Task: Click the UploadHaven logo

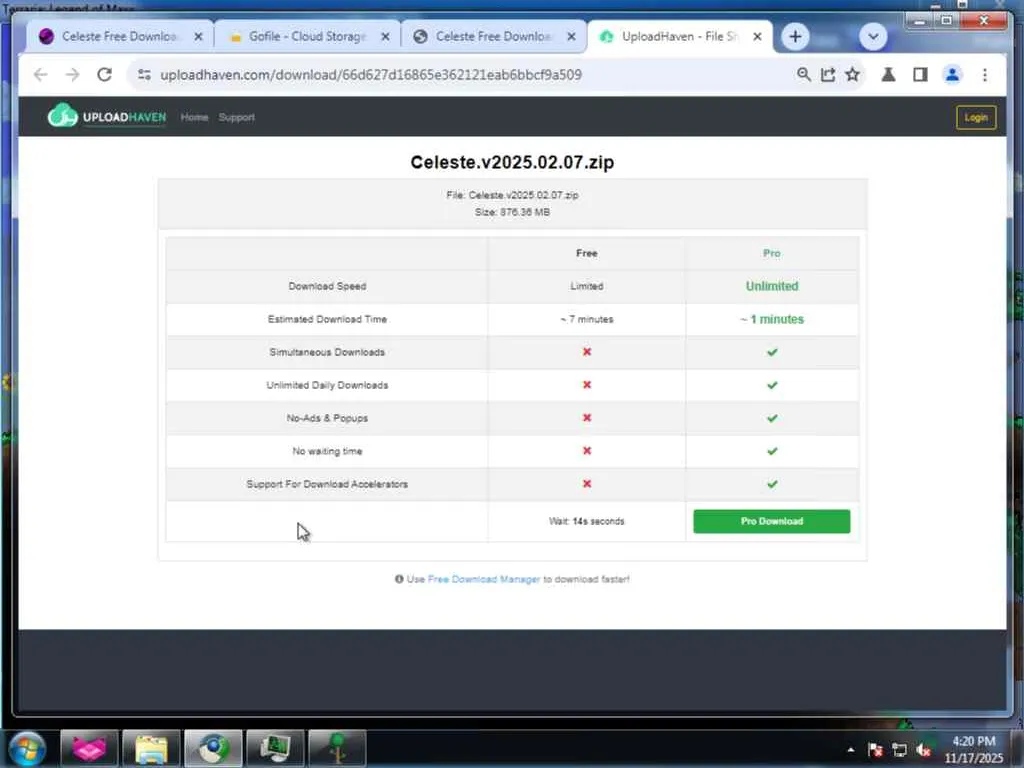Action: tap(107, 116)
